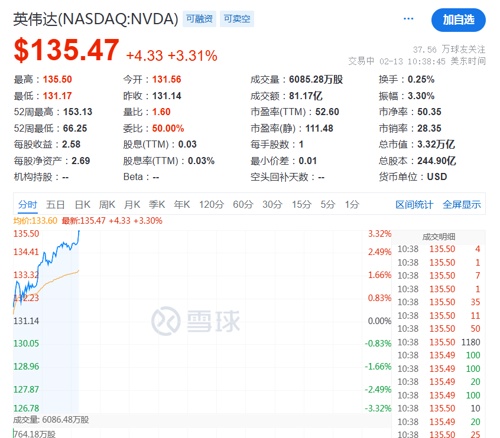
Task: Open the three-dot more options menu
Action: pos(408,19)
